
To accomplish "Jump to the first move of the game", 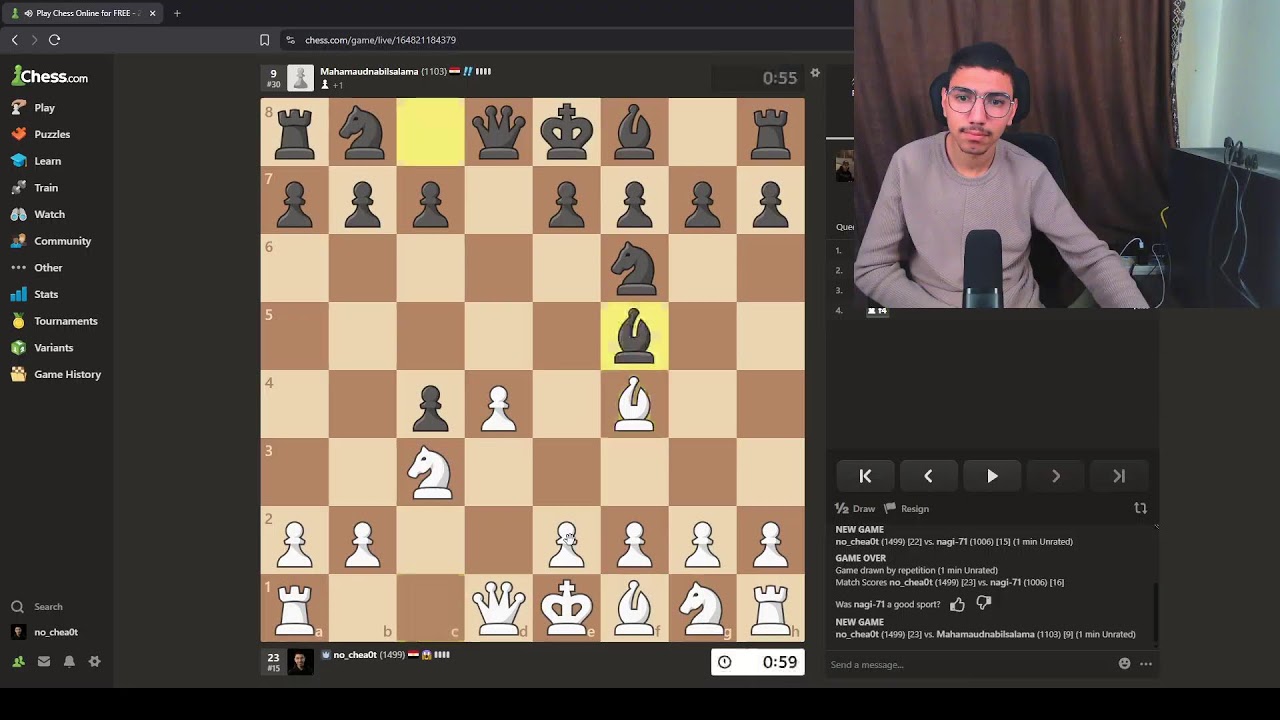I will click(865, 477).
